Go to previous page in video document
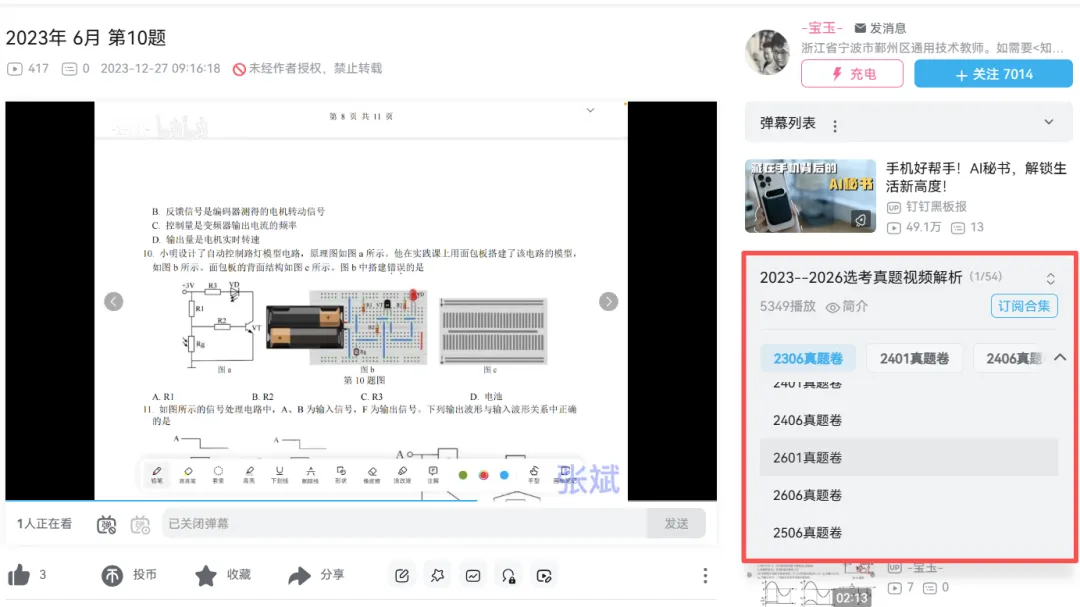Screen dimensions: 1080x607 pos(114,302)
